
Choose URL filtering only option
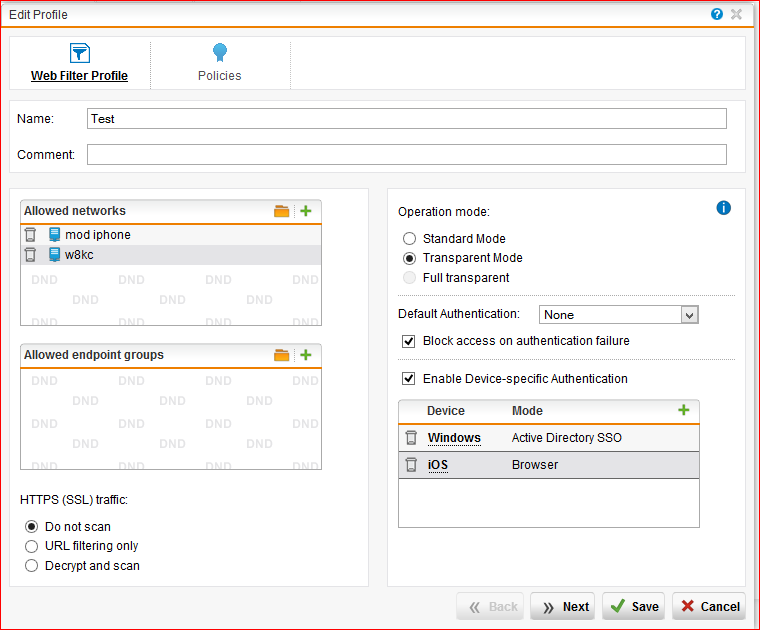point(32,546)
